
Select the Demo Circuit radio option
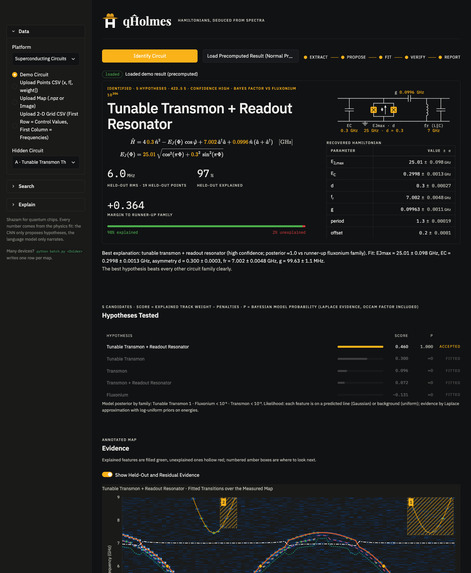(15, 75)
